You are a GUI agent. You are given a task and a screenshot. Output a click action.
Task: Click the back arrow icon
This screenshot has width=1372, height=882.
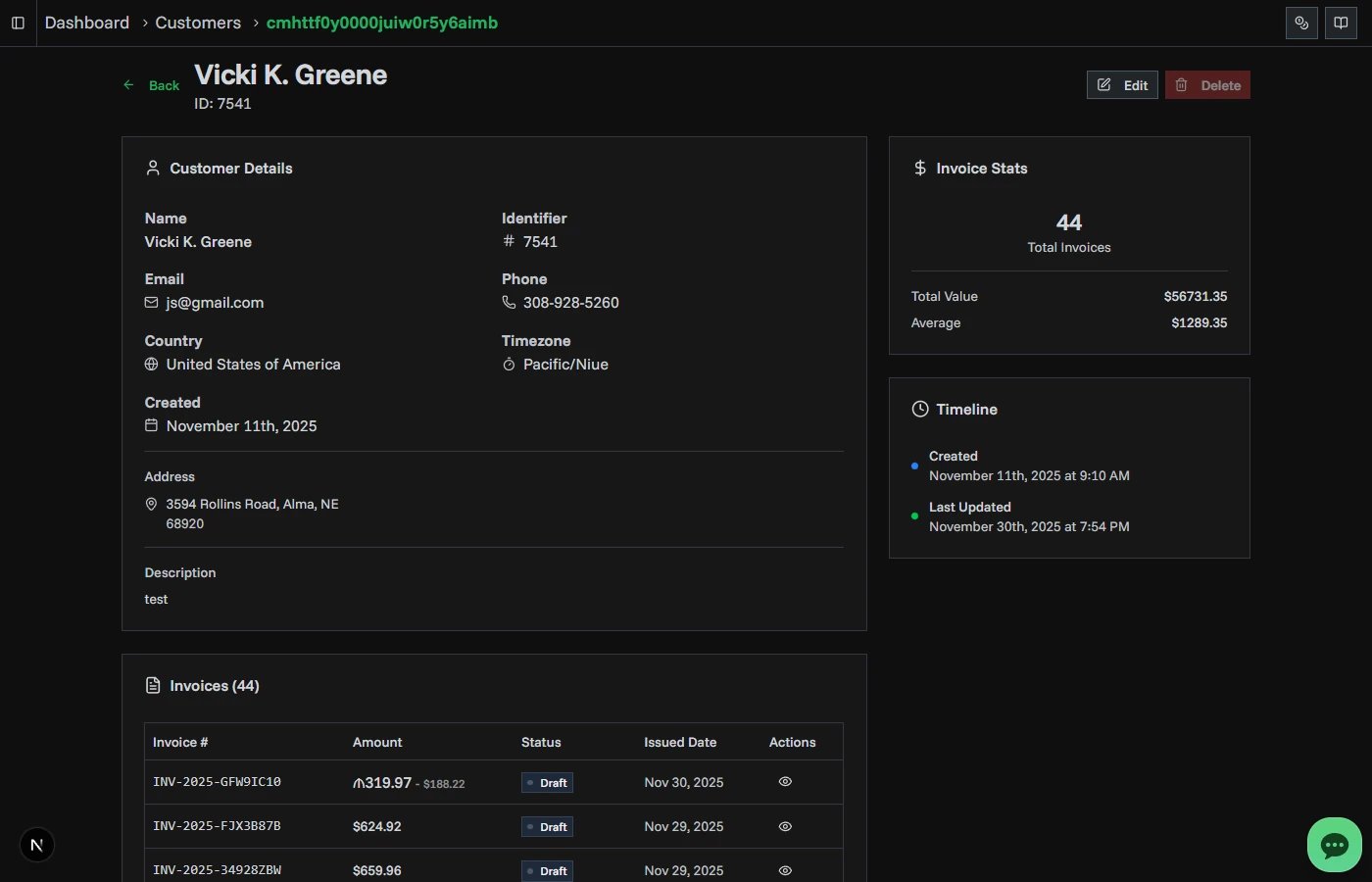tap(127, 84)
